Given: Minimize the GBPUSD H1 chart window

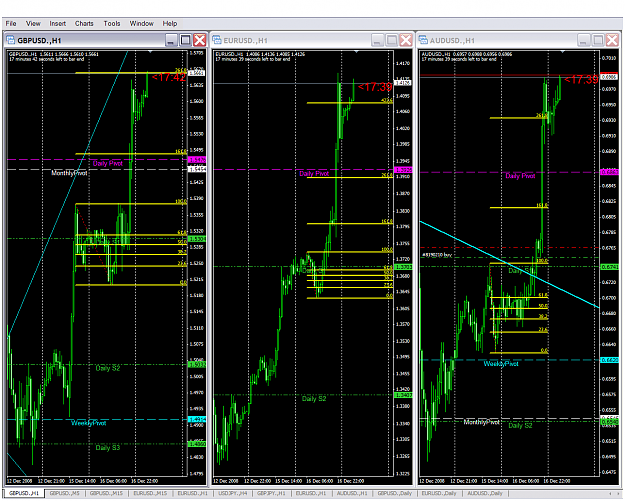Looking at the screenshot, I should 171,40.
